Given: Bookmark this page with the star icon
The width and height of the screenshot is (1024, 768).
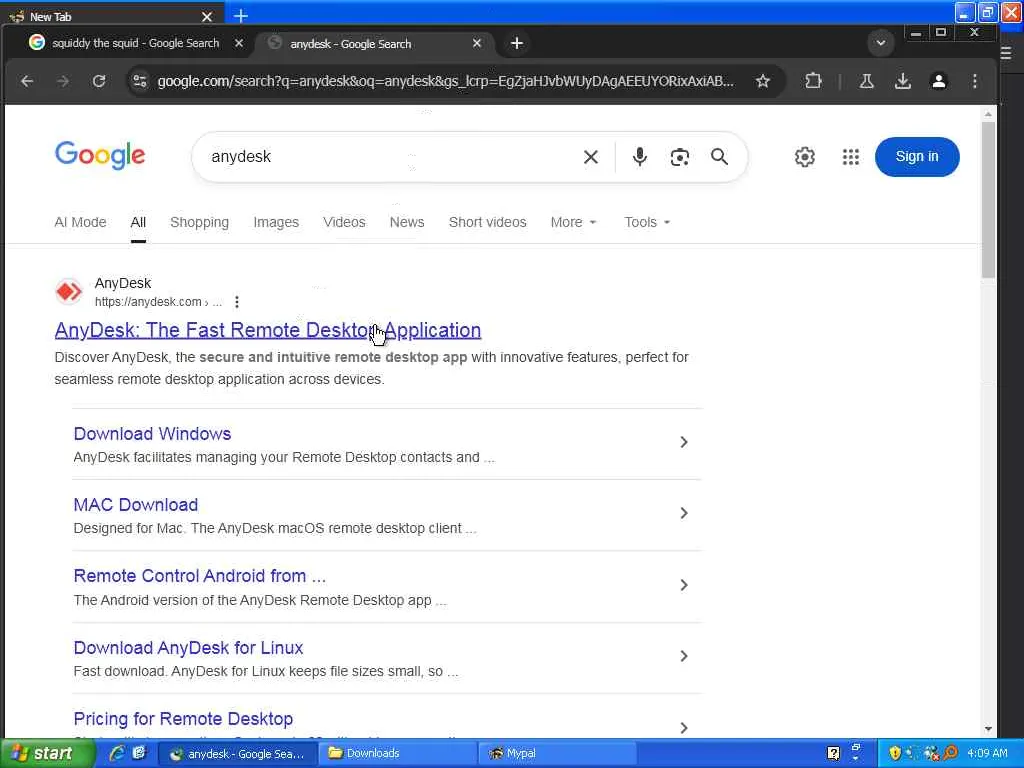Looking at the screenshot, I should [x=762, y=81].
